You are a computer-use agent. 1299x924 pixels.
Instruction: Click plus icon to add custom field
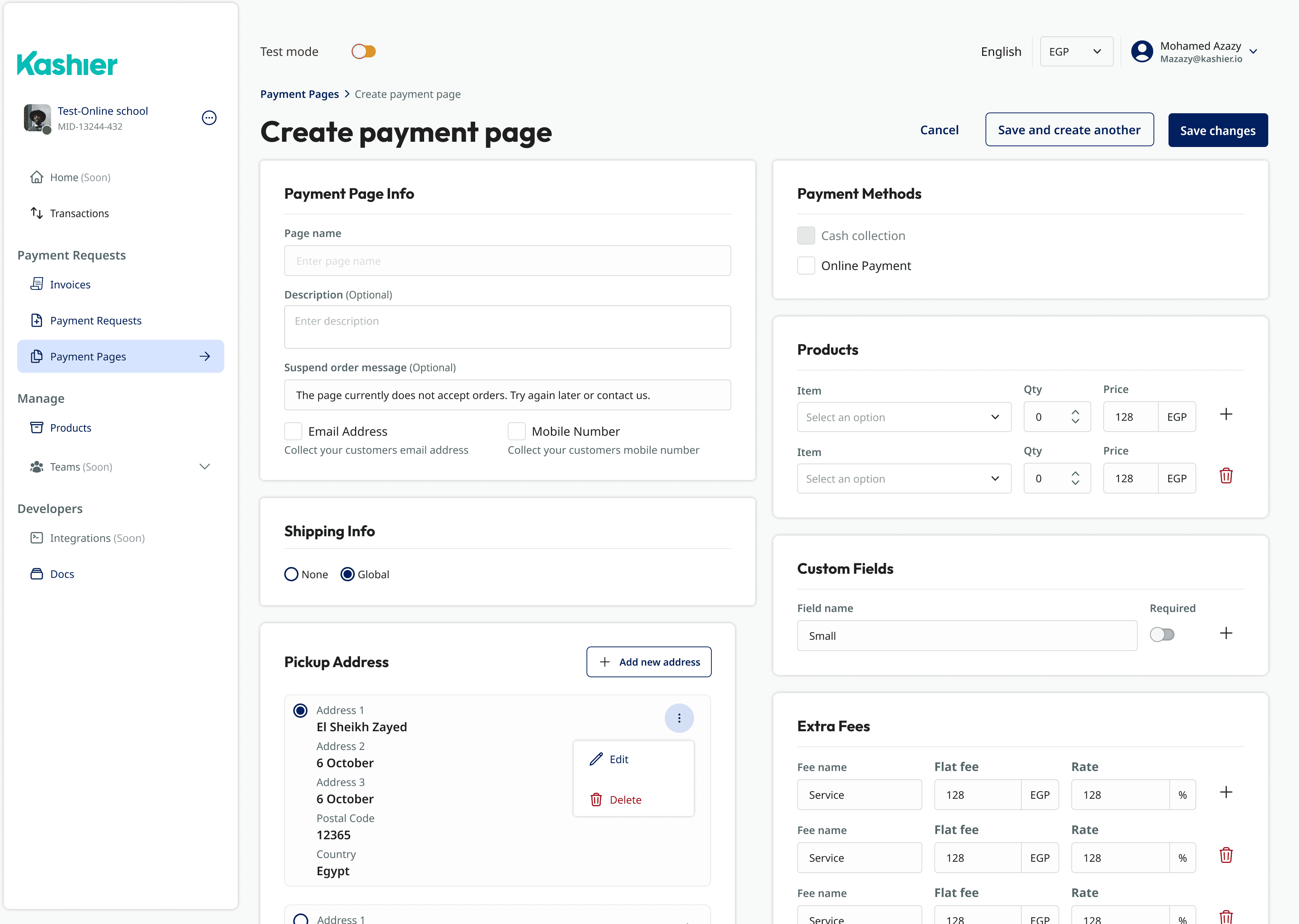(1225, 634)
